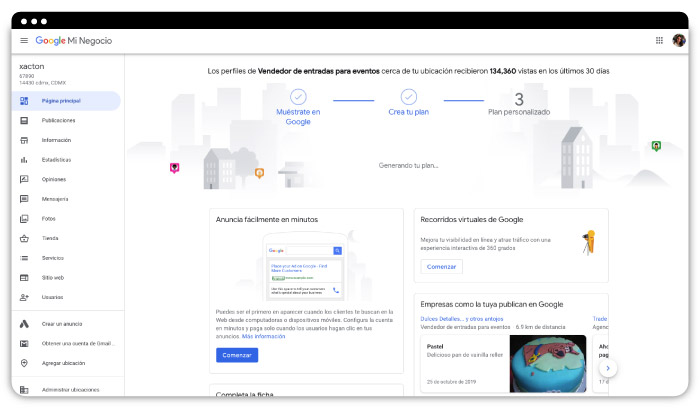Image resolution: width=700 pixels, height=408 pixels.
Task: Open Servicios section label
Action: pyautogui.click(x=53, y=258)
